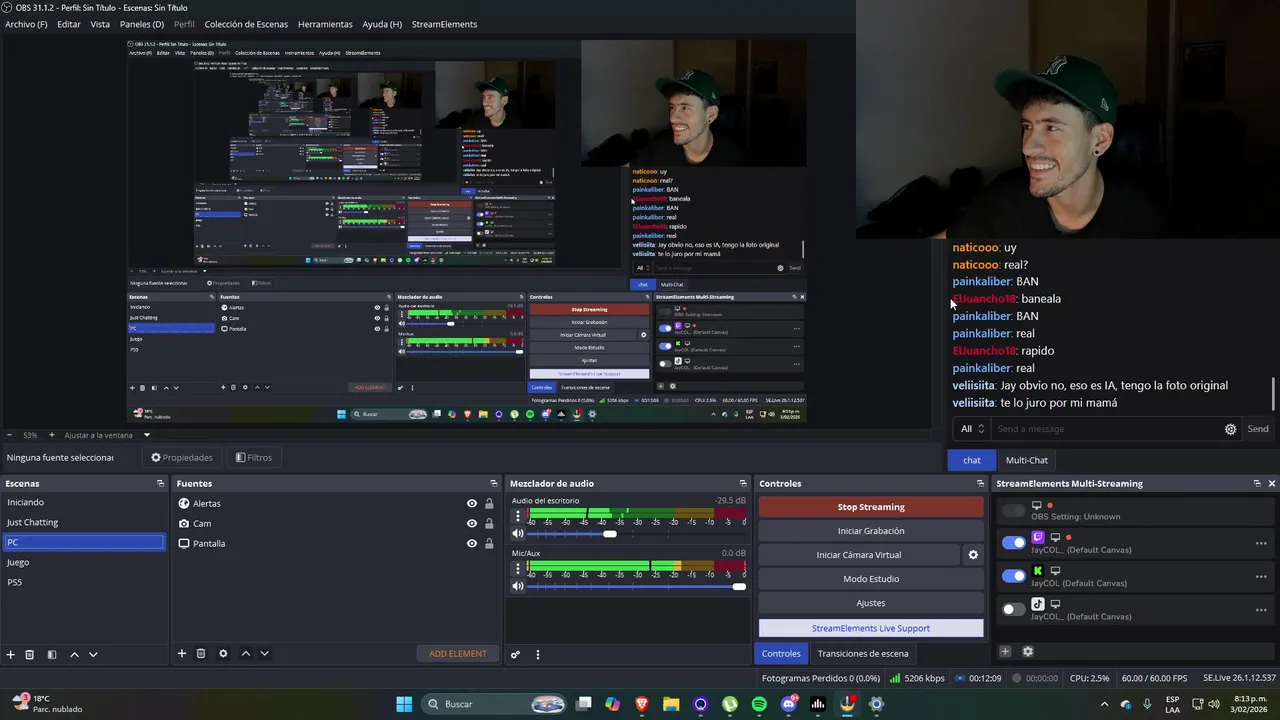
Task: Open File Explorer from the taskbar
Action: point(671,704)
